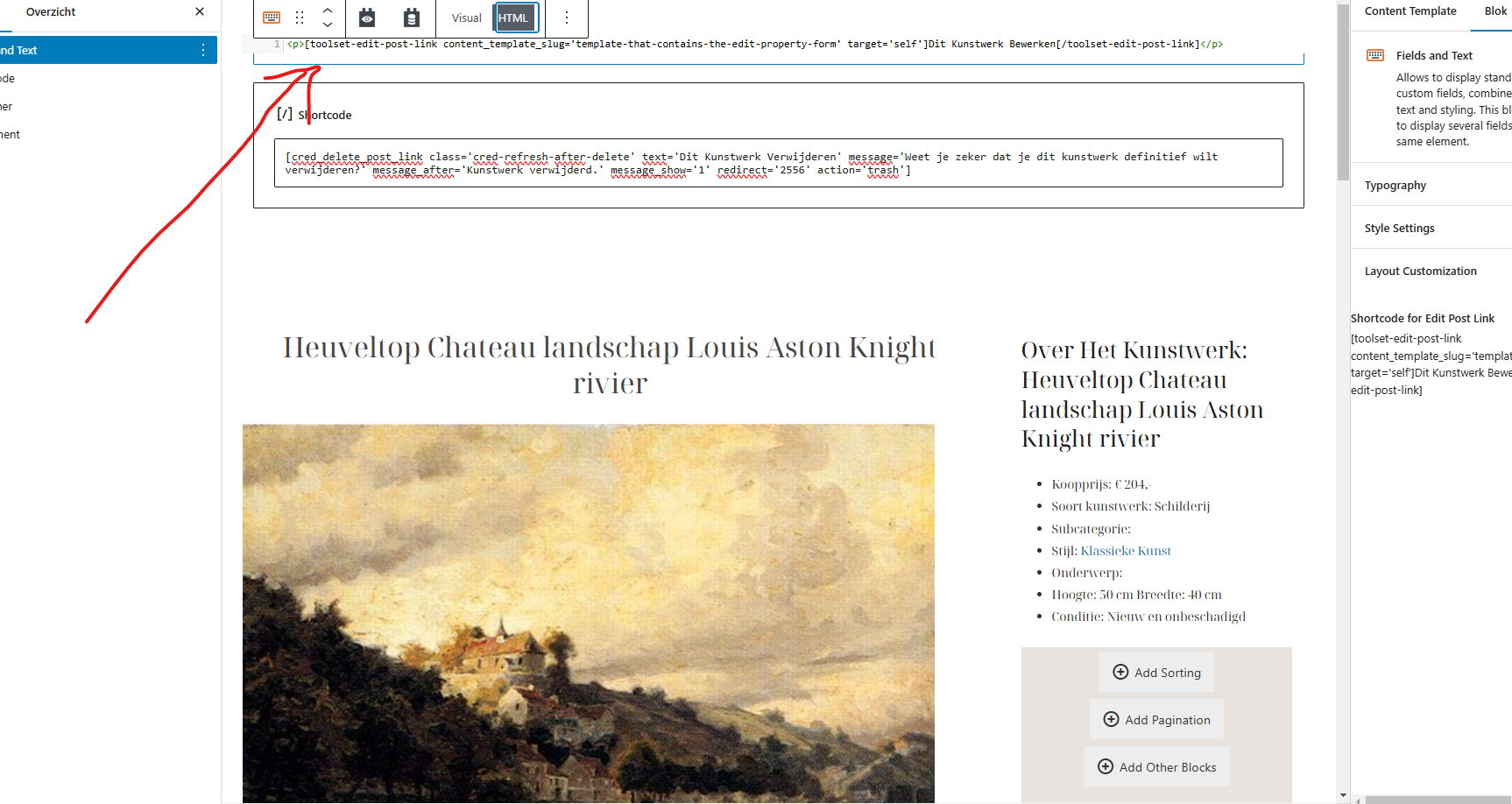Open block options three-dot menu in toolbar
The image size is (1512, 804).
tap(567, 18)
